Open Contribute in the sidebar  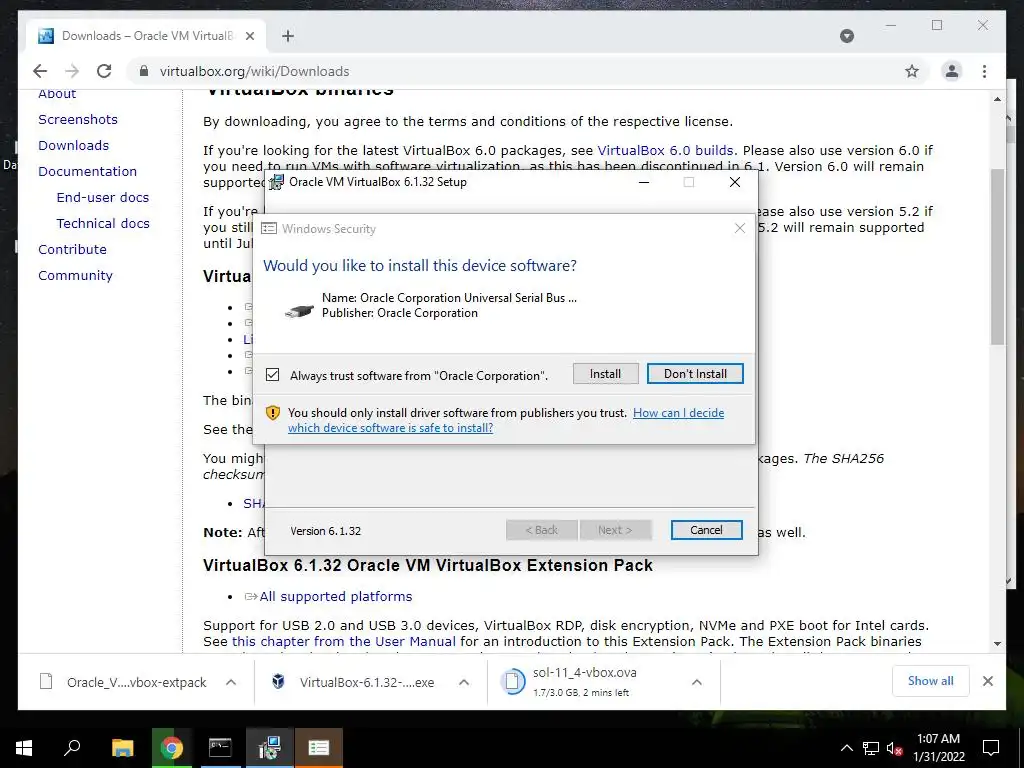point(72,249)
